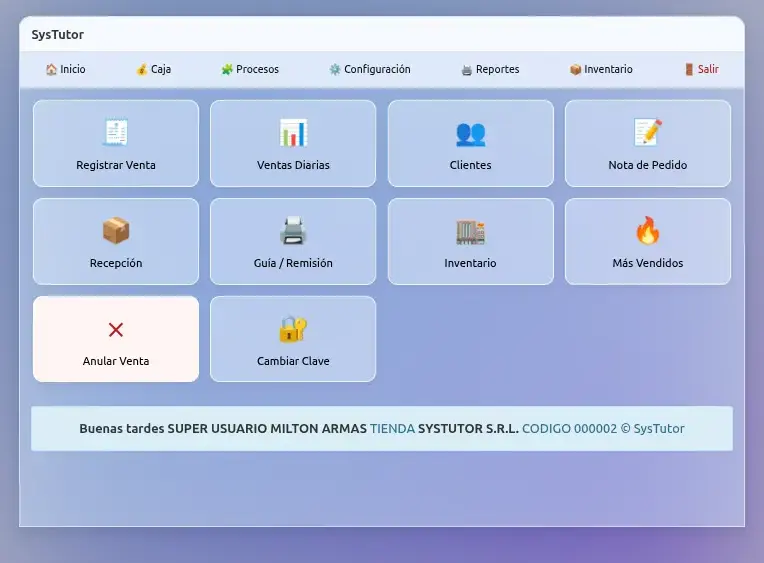
Task: Open the Más Vendidos flame icon
Action: (x=648, y=231)
